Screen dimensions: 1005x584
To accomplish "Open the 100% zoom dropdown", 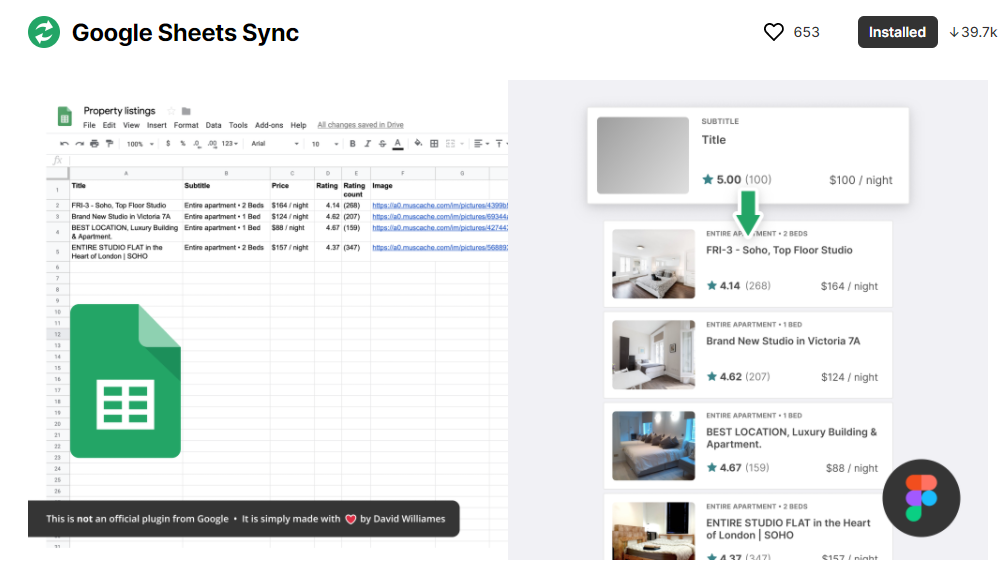I will (140, 144).
